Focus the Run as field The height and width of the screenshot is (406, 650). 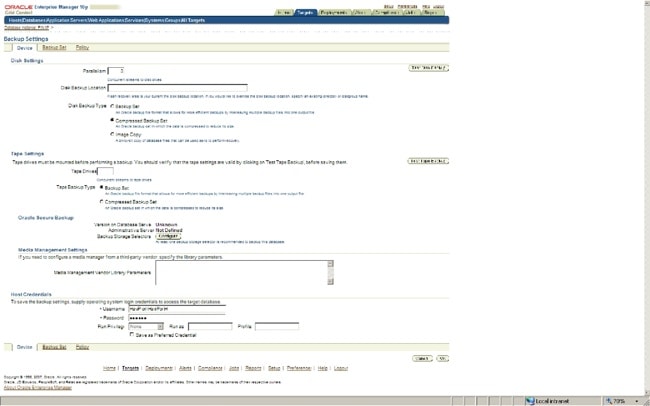coord(210,327)
